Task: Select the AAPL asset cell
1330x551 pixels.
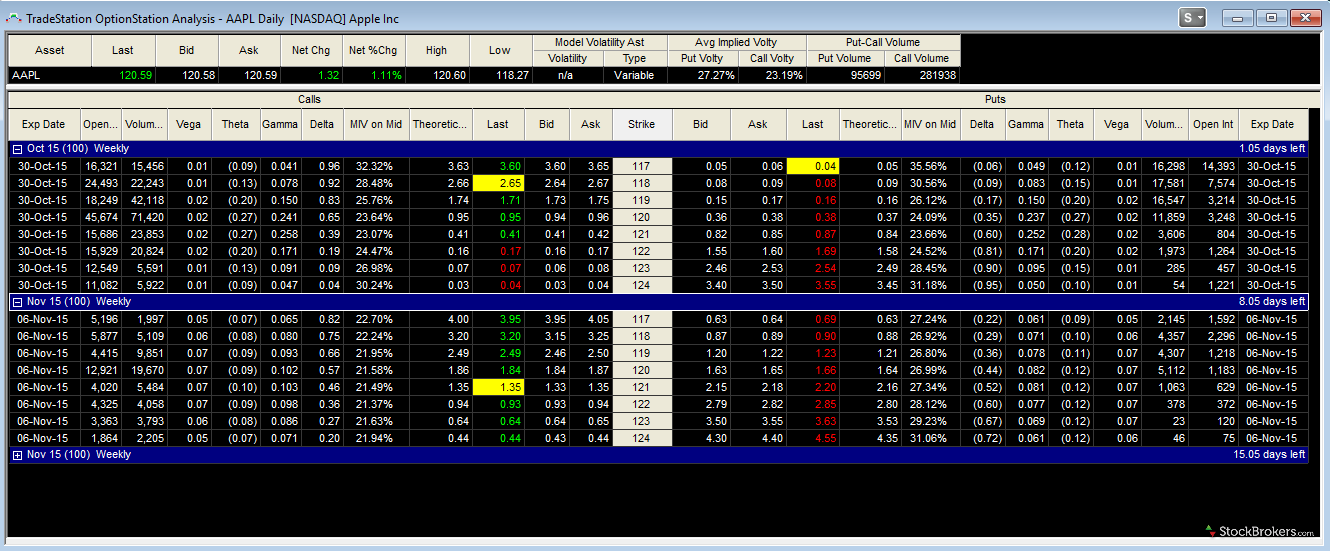Action: point(49,75)
